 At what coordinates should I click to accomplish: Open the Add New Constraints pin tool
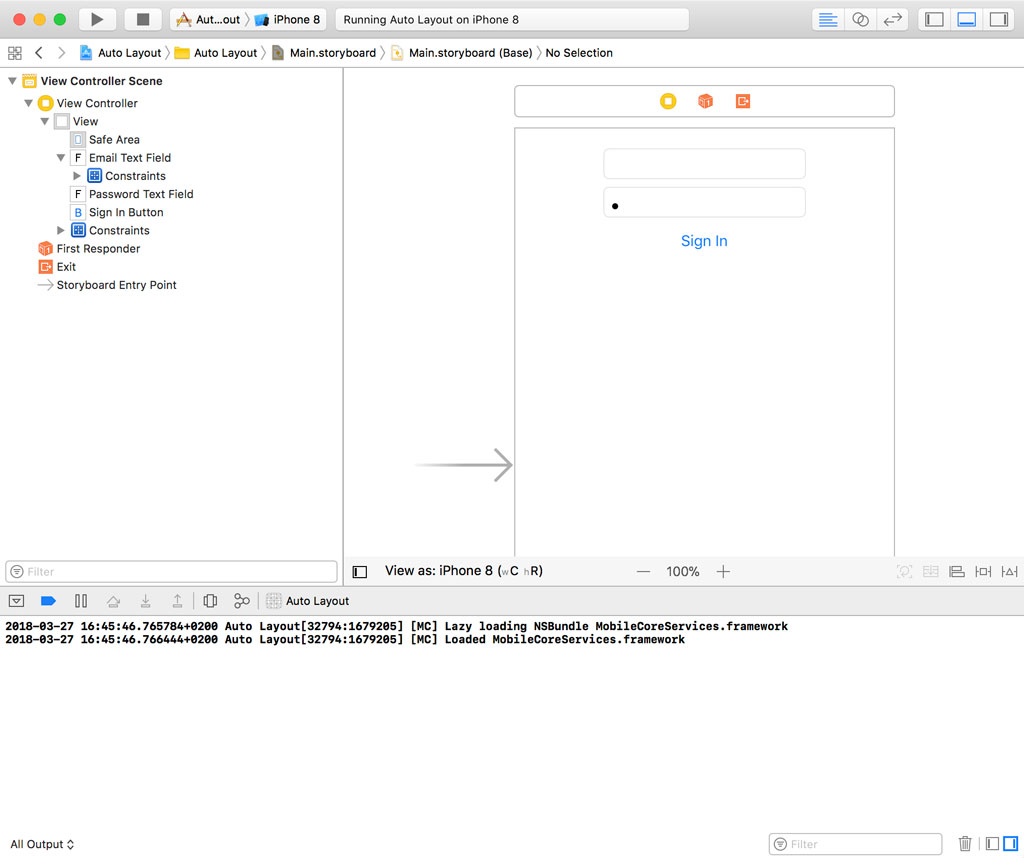click(x=983, y=571)
